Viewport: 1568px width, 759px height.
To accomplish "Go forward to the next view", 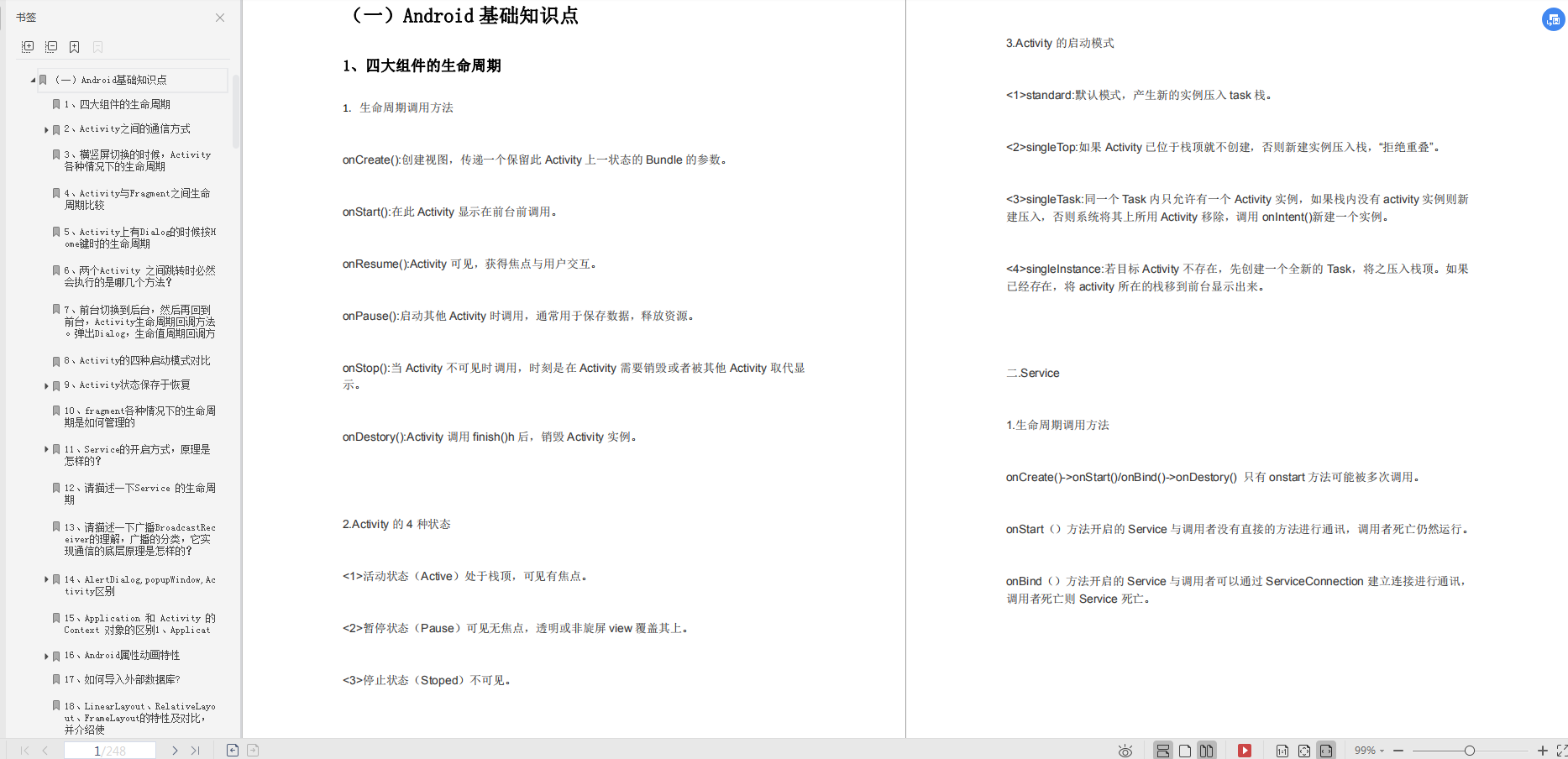I will tap(253, 751).
